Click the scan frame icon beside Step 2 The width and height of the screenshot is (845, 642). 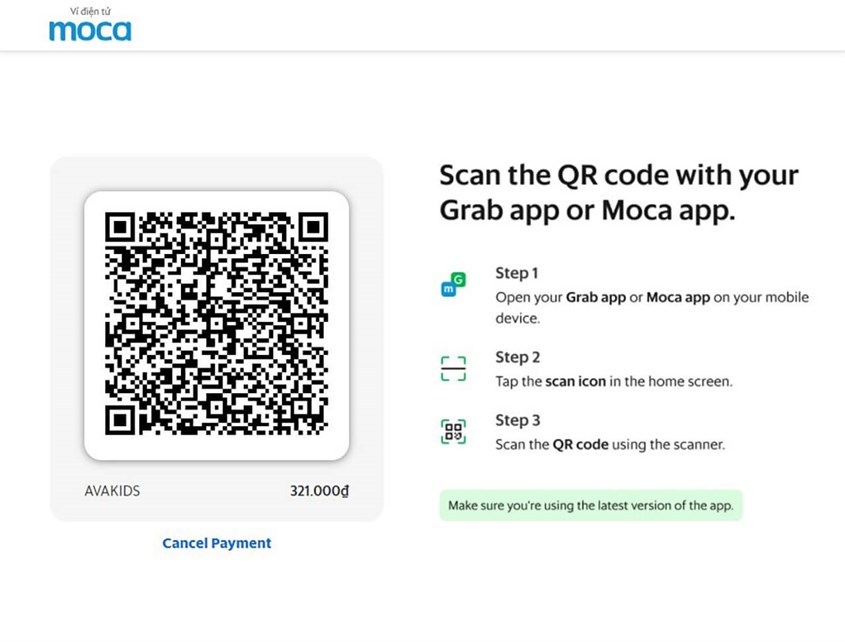454,369
